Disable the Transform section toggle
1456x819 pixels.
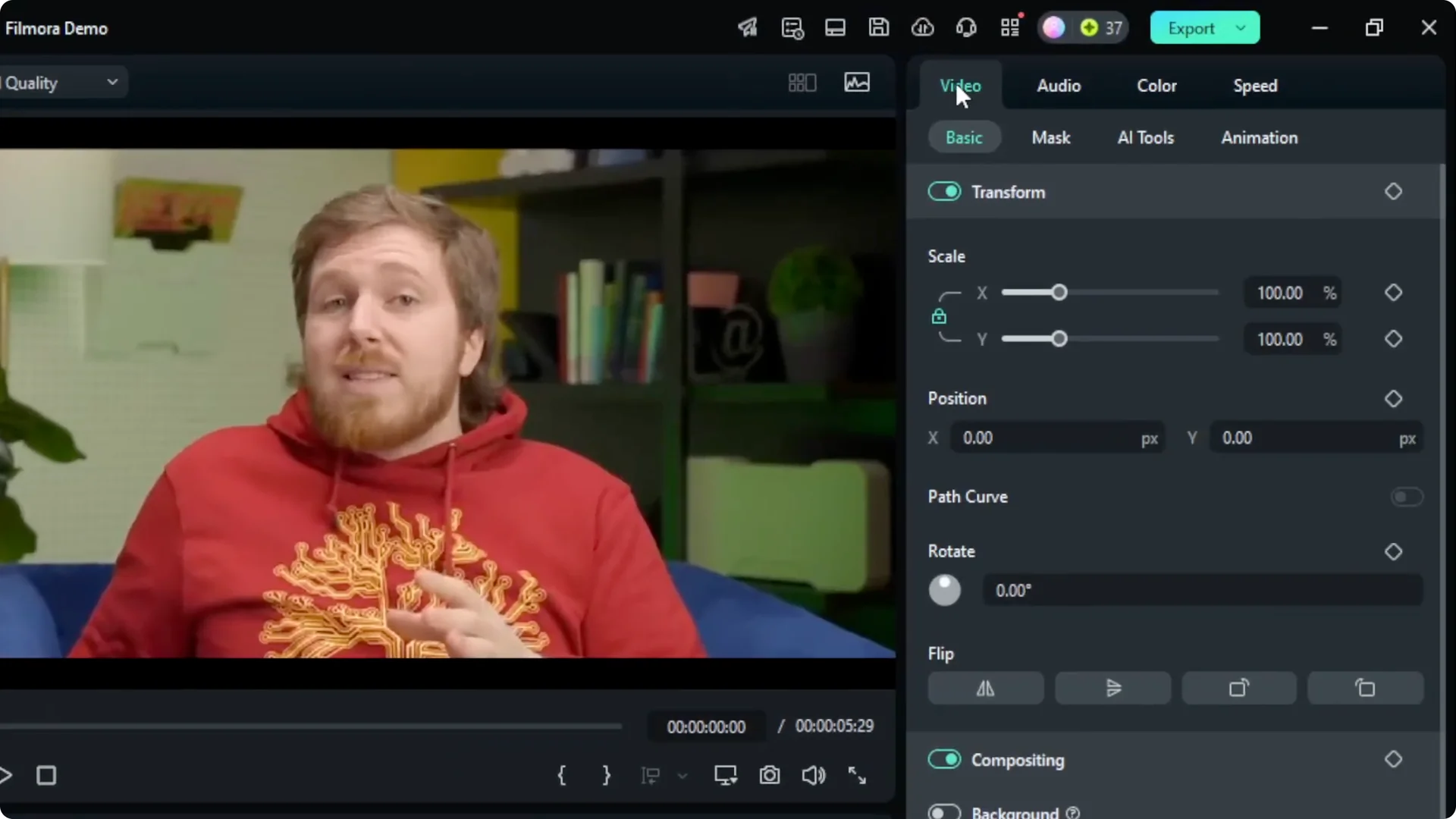click(944, 191)
